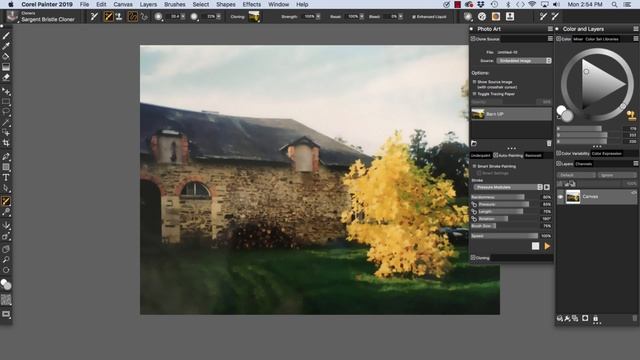Select the Dropper tool

6,46
